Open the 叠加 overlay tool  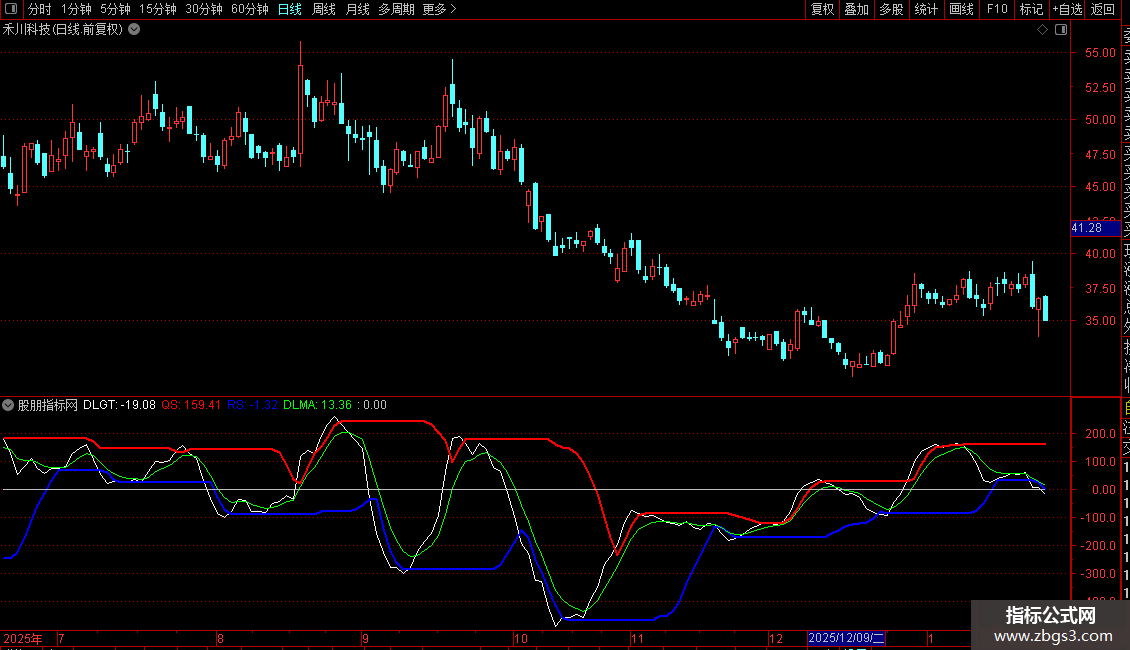coord(856,9)
